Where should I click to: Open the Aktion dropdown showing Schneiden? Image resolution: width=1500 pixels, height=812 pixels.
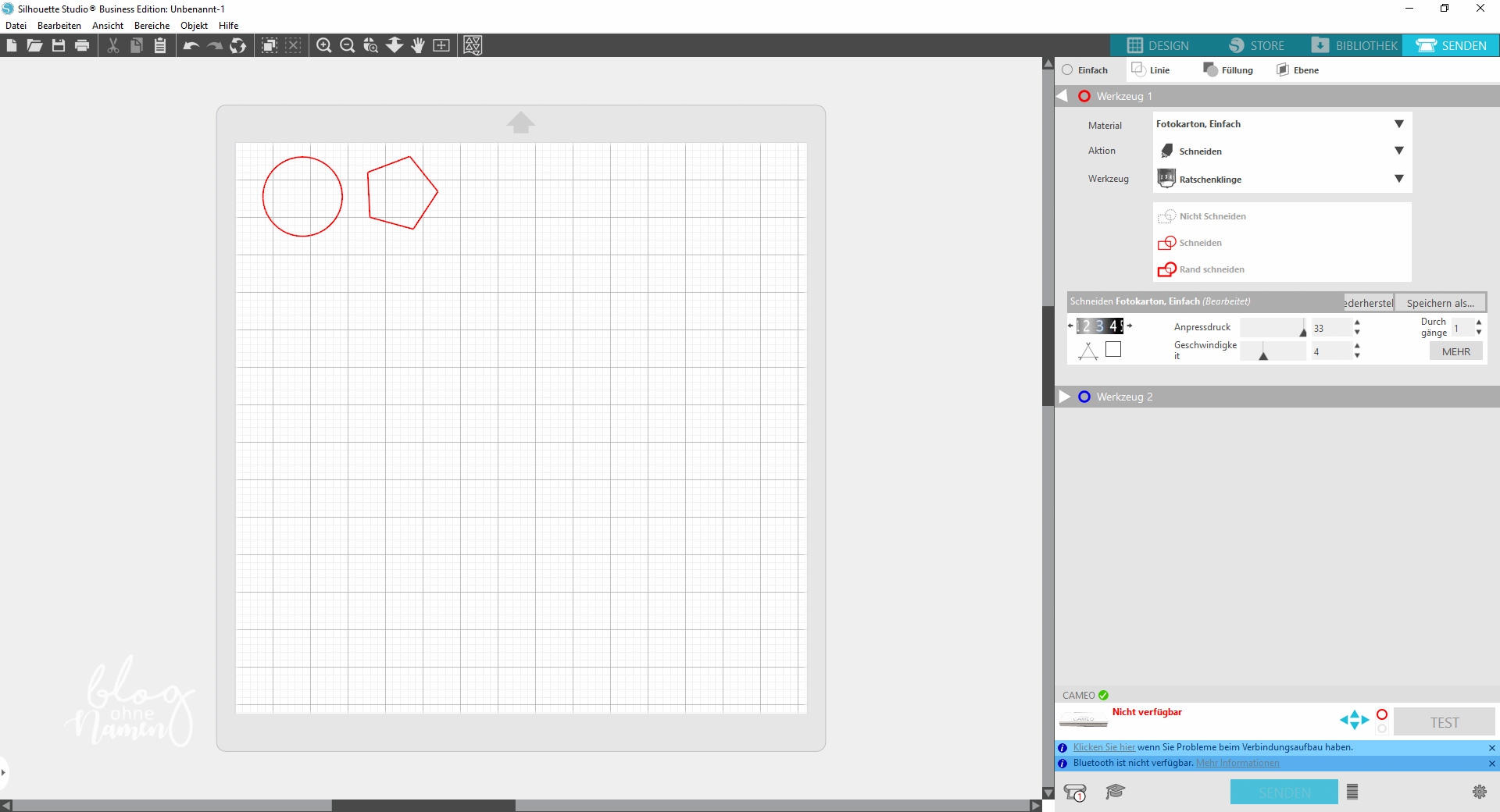tap(1281, 151)
